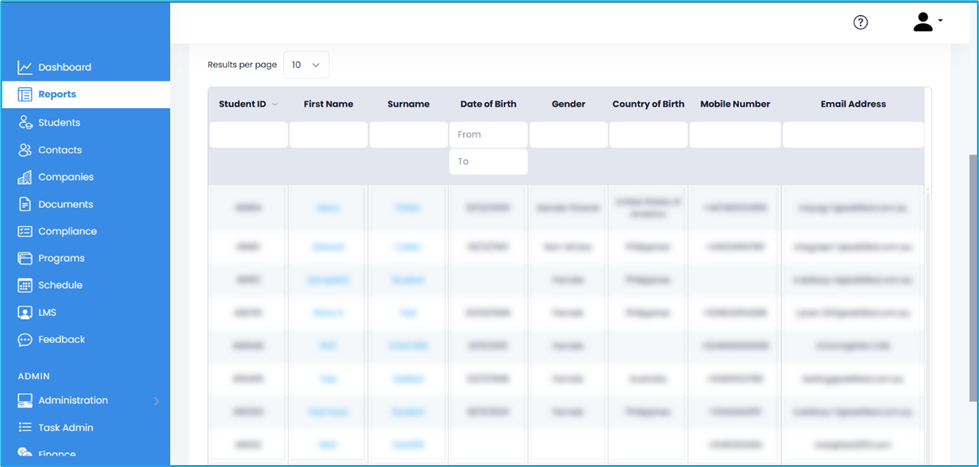Open the user profile account menu

927,22
